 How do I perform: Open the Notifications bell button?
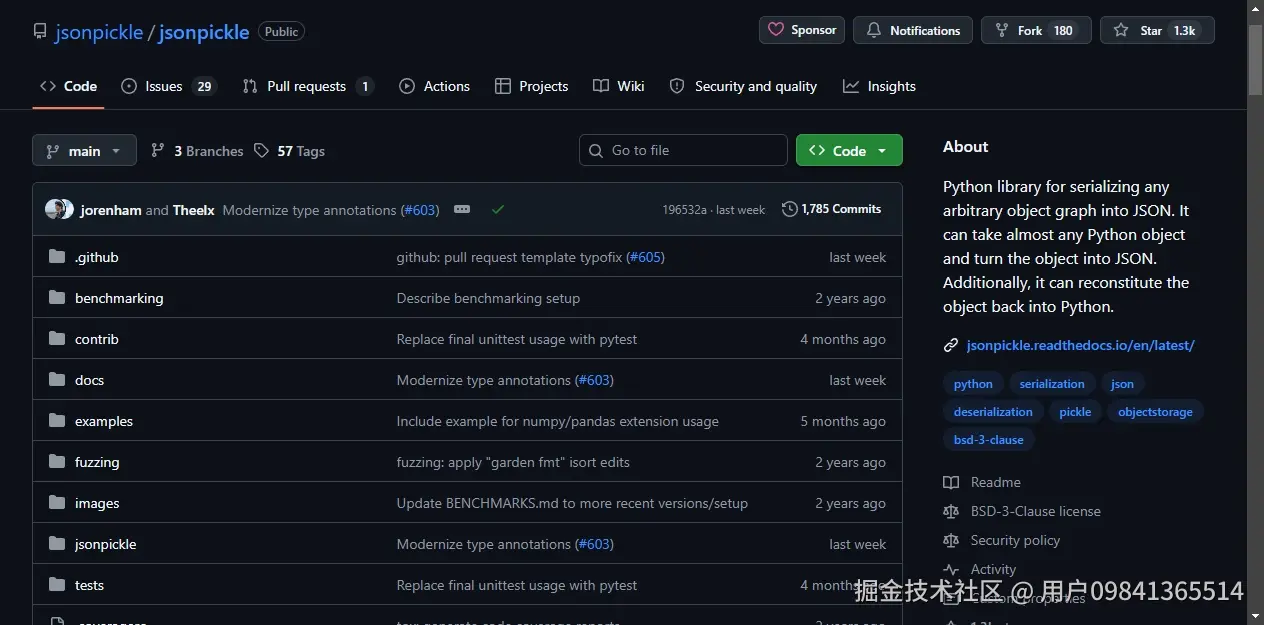tap(913, 30)
